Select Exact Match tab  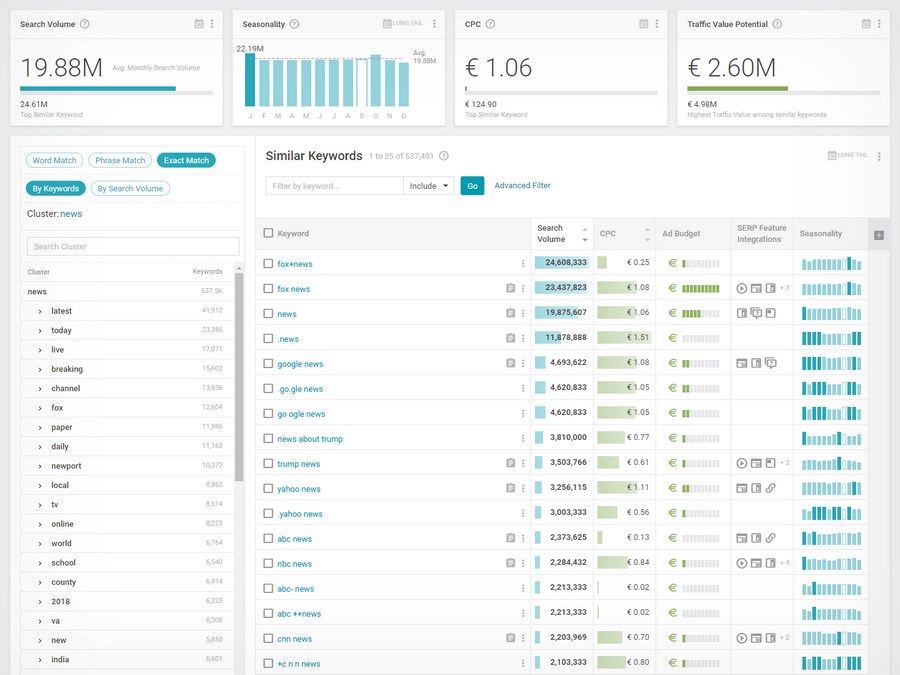click(x=186, y=160)
